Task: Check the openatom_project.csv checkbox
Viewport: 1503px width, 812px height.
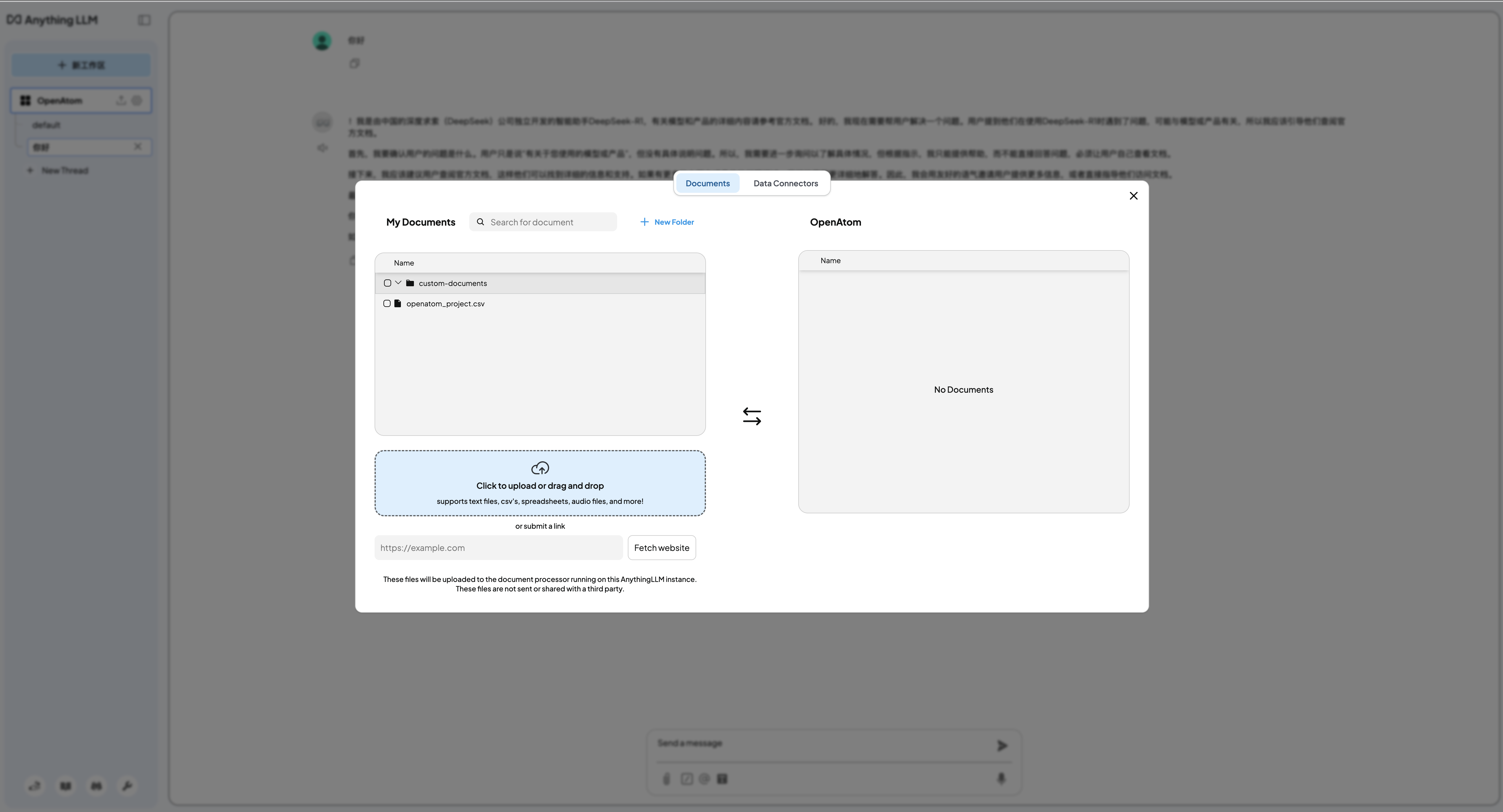Action: point(387,303)
